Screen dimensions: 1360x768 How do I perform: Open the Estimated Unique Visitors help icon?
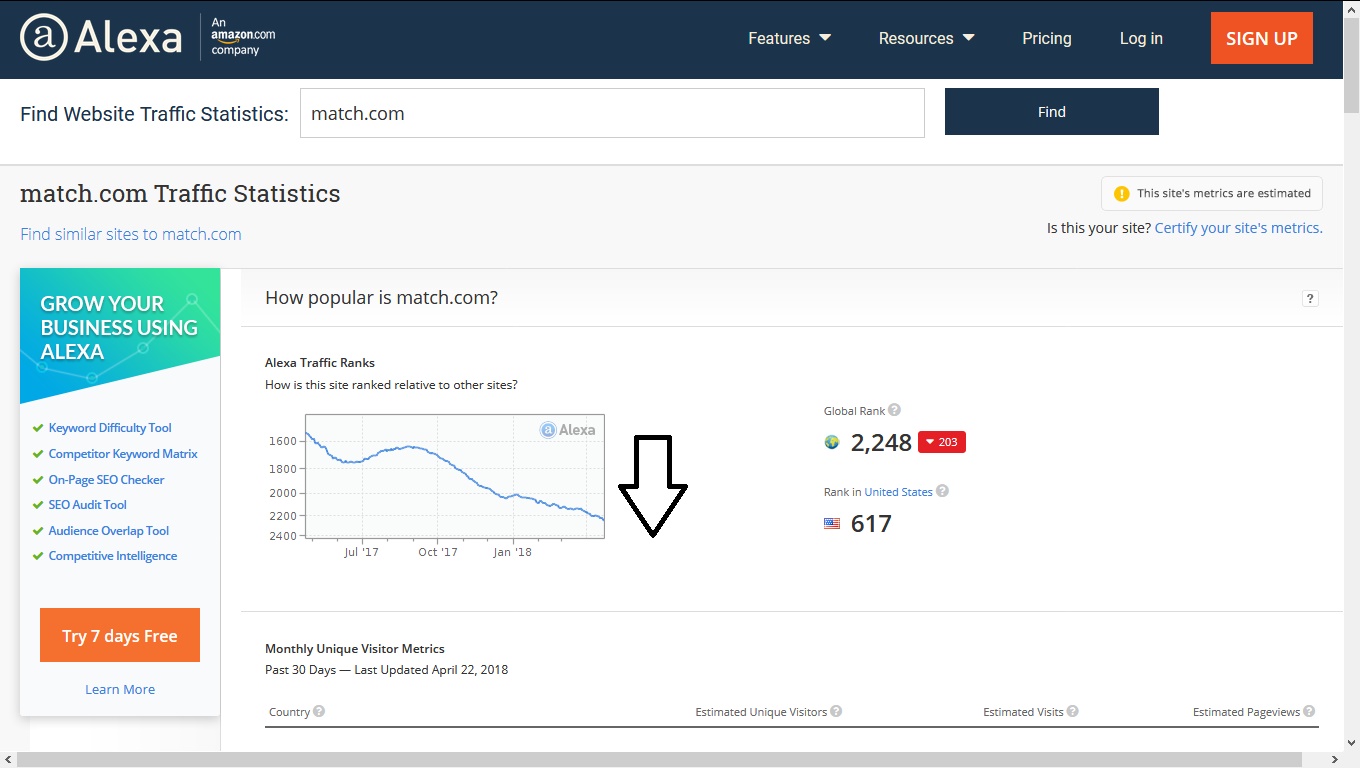point(836,711)
